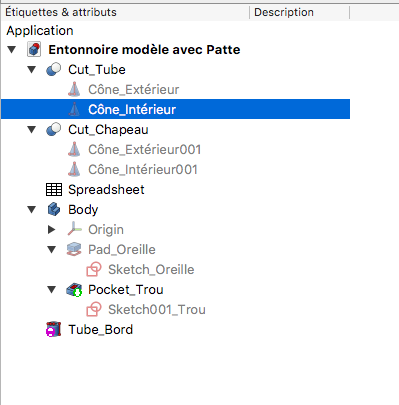This screenshot has width=399, height=405.
Task: Click the Spreadsheet grid icon
Action: point(54,190)
